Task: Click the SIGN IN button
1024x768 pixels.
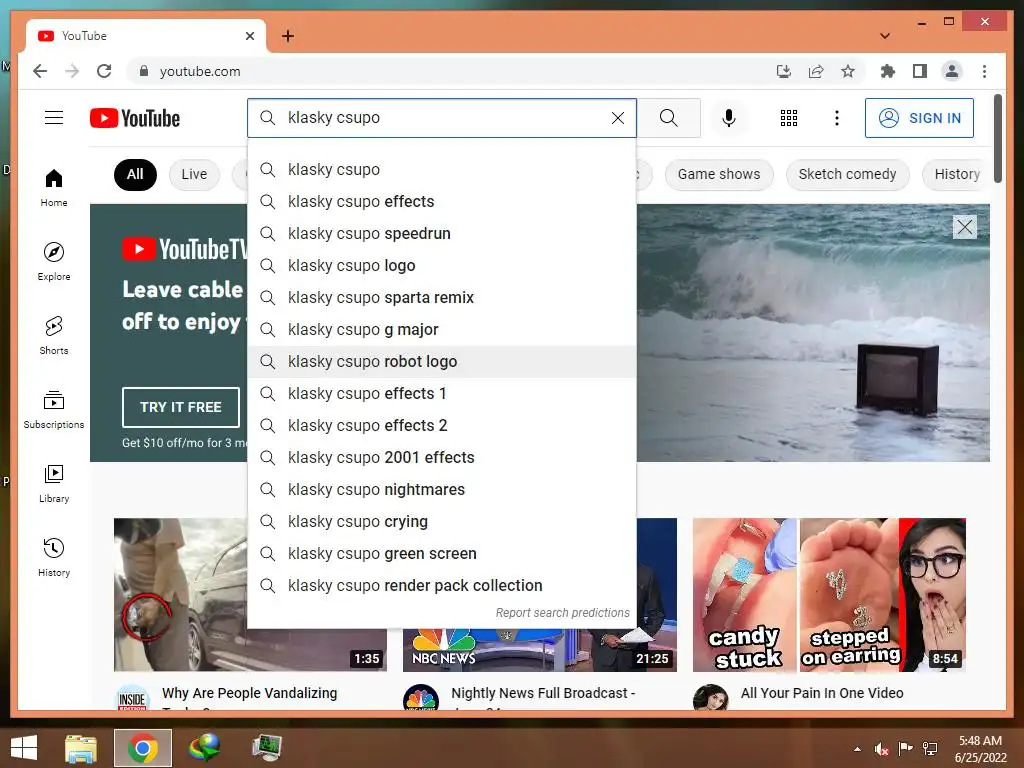Action: [919, 118]
